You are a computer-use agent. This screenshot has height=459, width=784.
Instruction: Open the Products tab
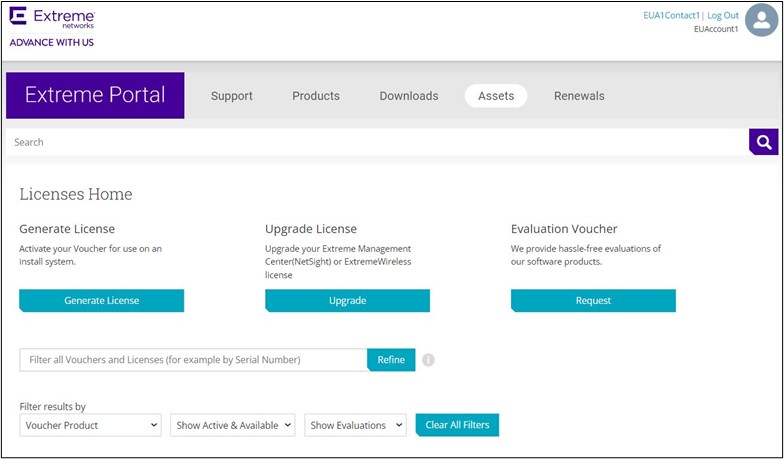(316, 96)
